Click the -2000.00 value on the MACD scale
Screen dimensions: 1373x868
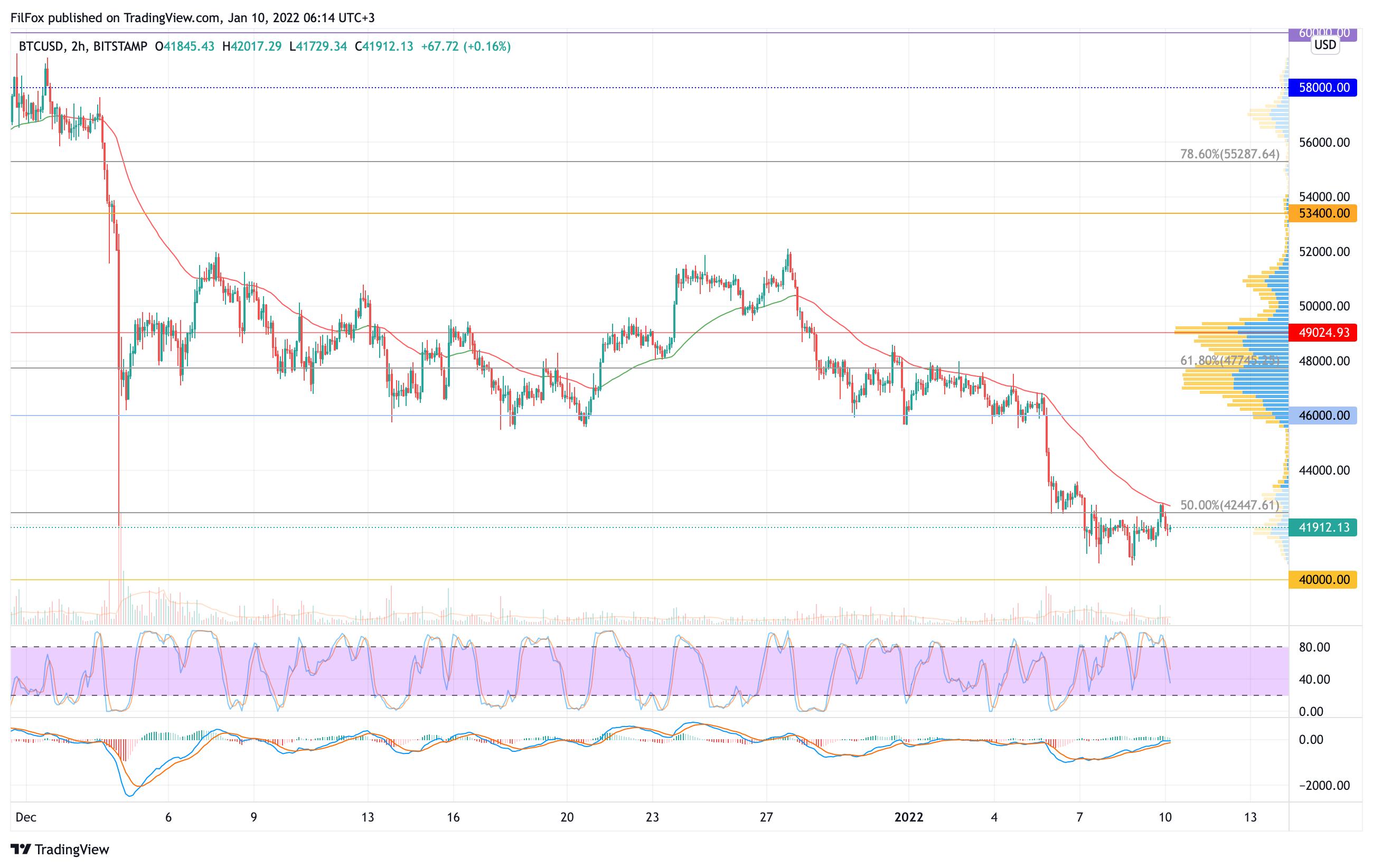(1324, 785)
